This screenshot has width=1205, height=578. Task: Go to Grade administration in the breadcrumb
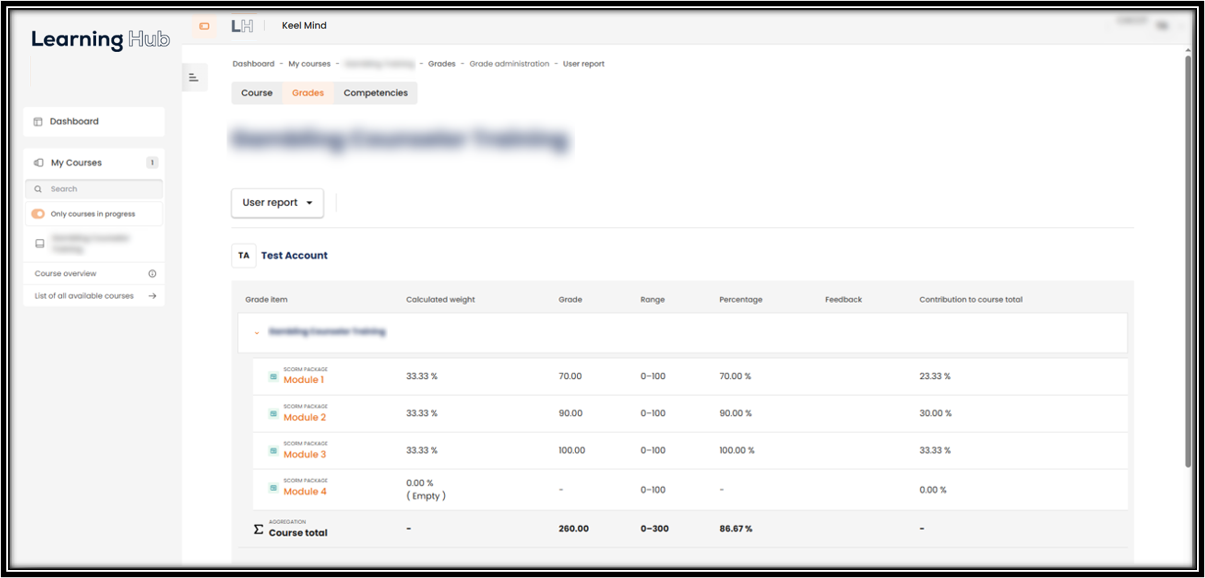510,64
